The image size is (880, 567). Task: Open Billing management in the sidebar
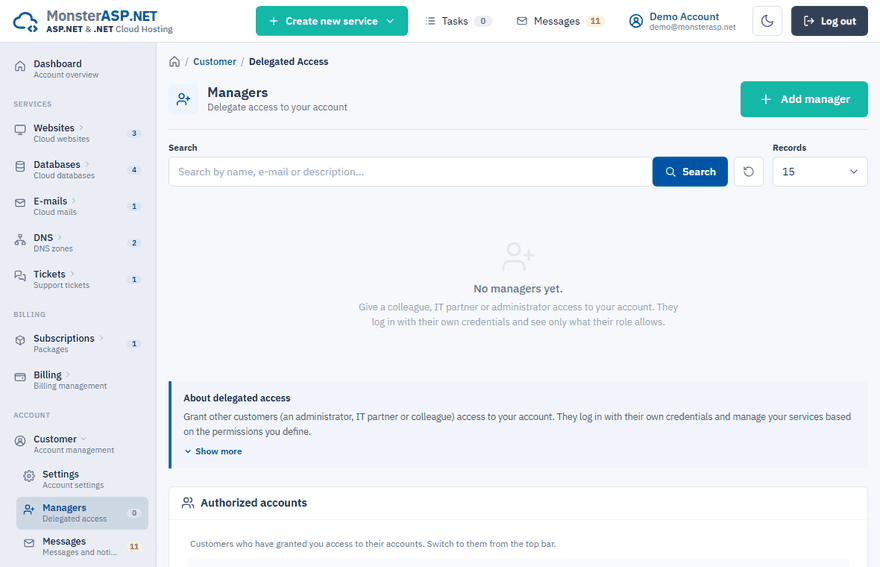(78, 379)
